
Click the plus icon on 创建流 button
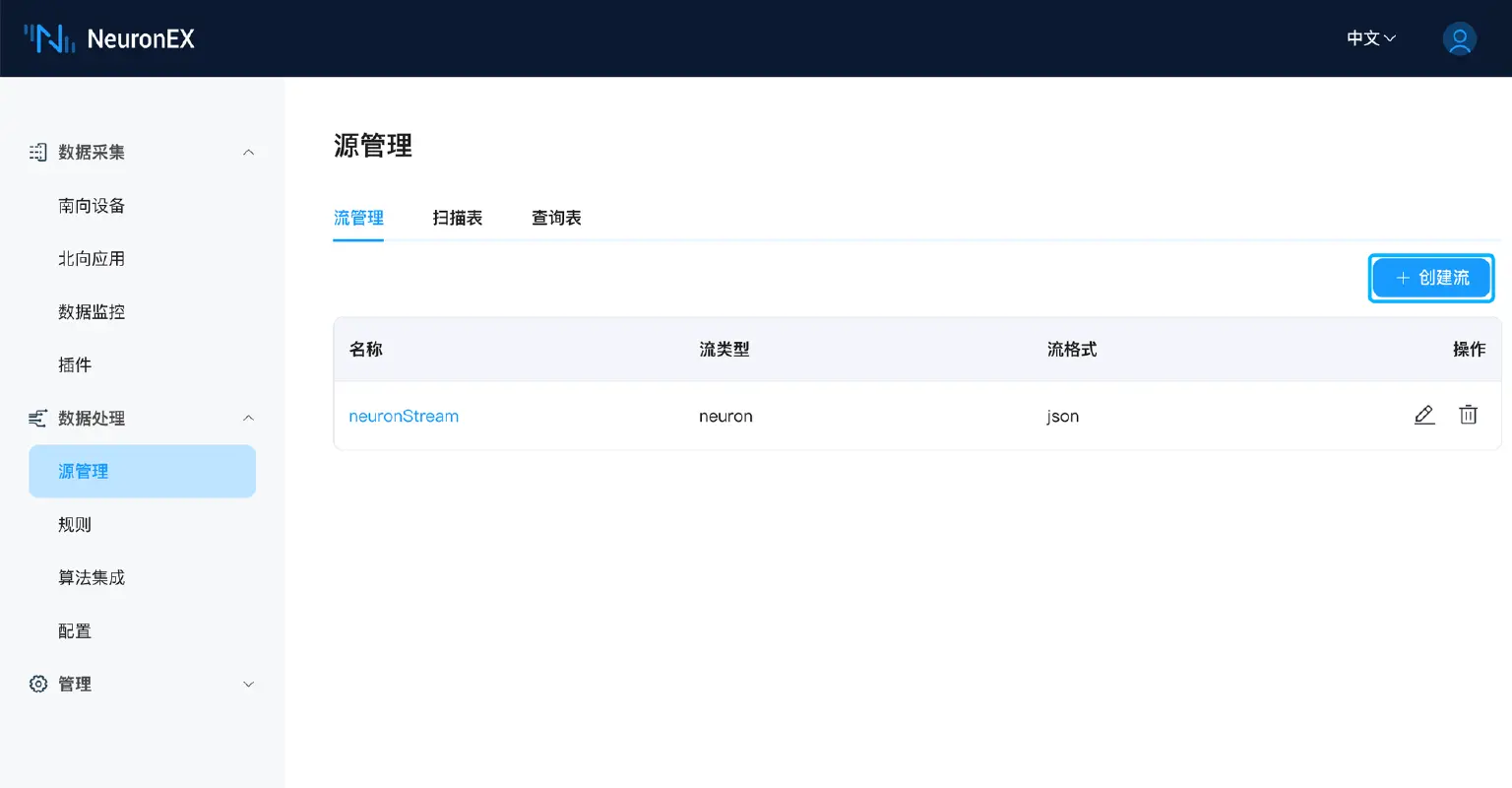click(x=1402, y=278)
